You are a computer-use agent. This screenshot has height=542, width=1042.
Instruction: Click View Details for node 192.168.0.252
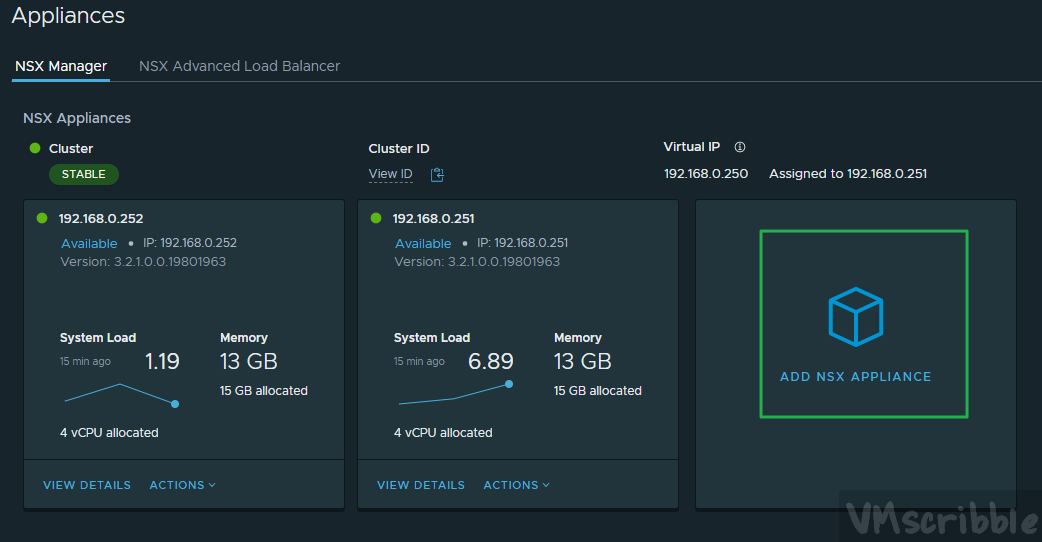pyautogui.click(x=87, y=485)
